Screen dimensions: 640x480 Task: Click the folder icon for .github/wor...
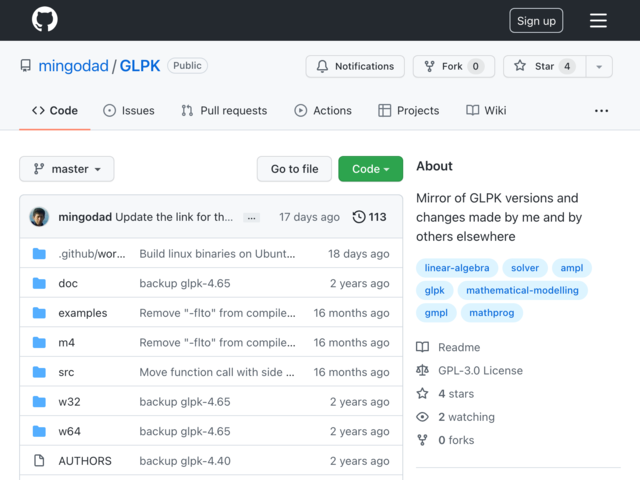39,254
